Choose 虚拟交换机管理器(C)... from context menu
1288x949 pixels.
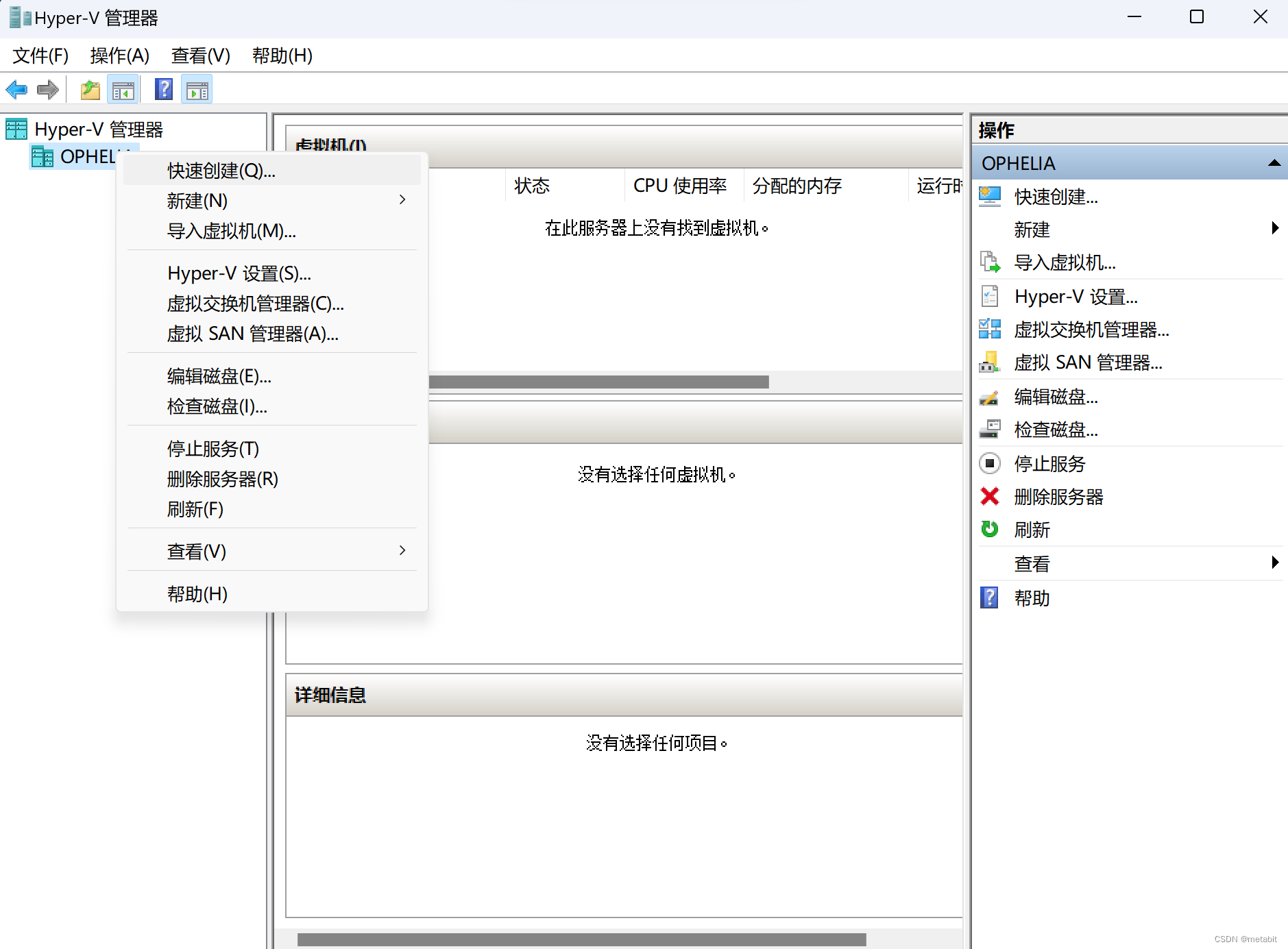[x=272, y=304]
